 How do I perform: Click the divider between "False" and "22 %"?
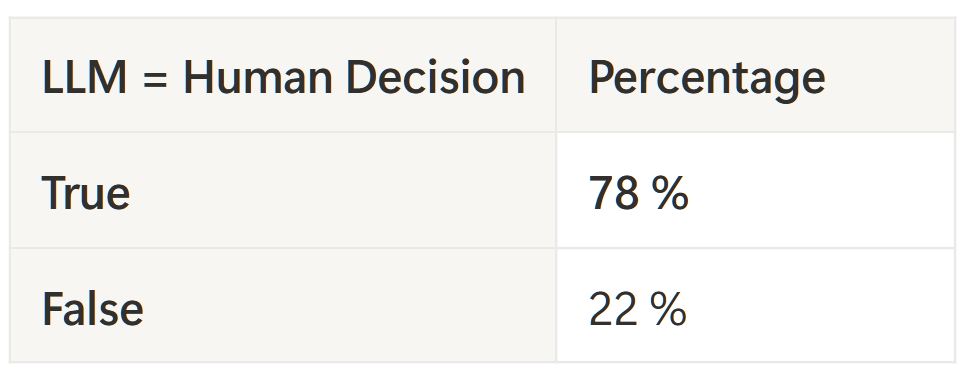tap(556, 305)
